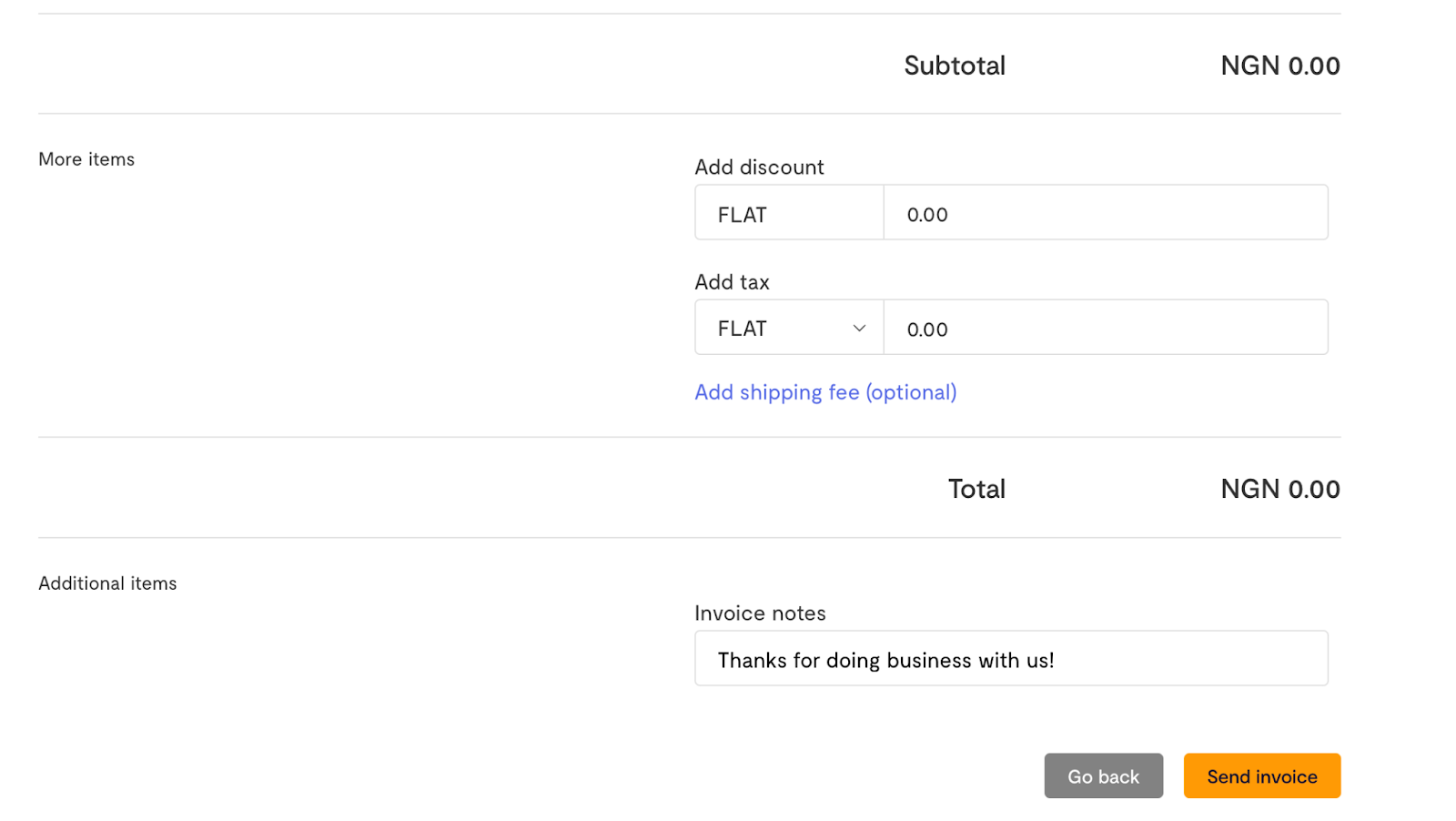Click the 0.00 value in tax field

926,329
